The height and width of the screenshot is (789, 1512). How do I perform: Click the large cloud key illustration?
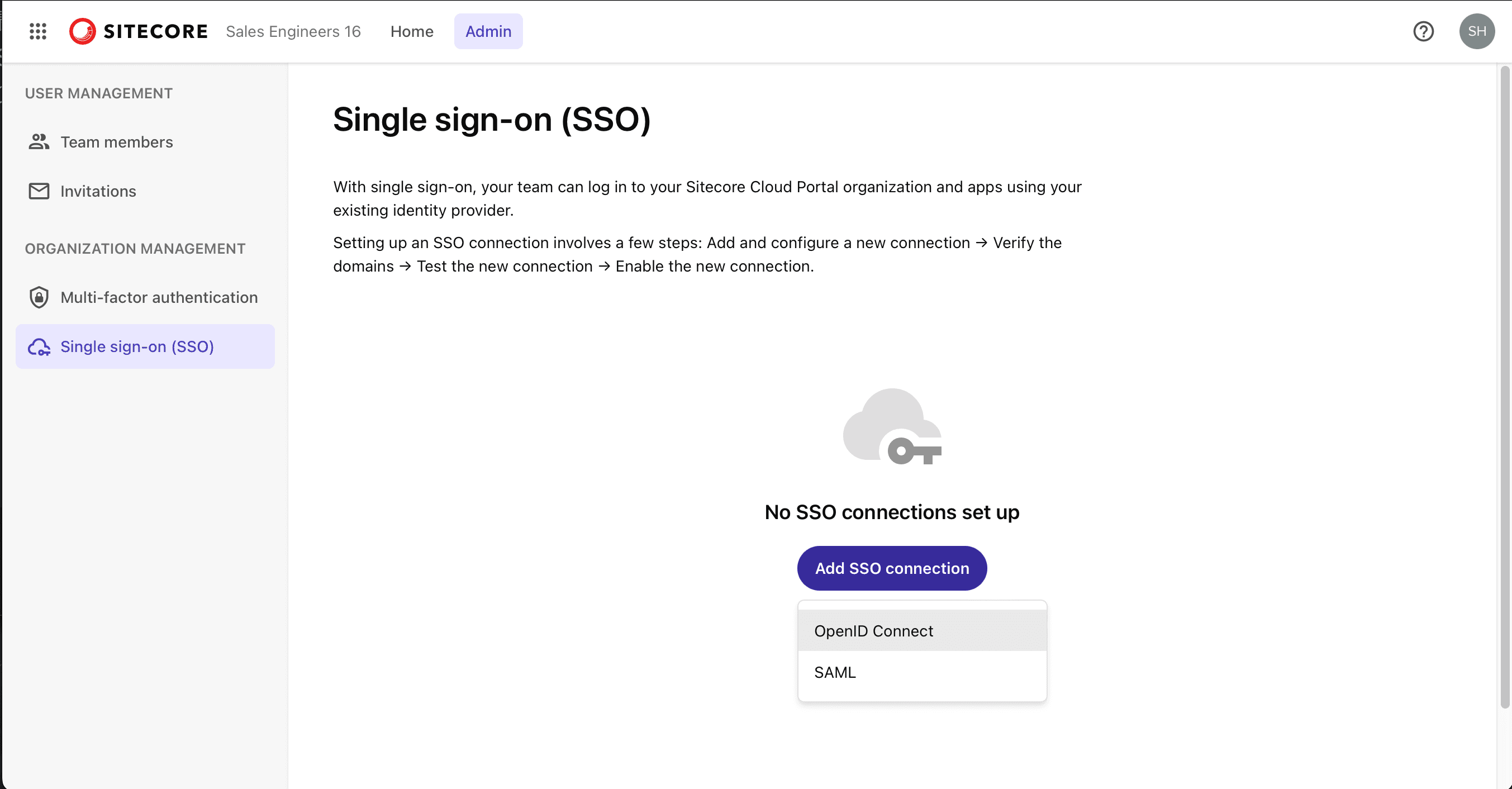tap(892, 426)
